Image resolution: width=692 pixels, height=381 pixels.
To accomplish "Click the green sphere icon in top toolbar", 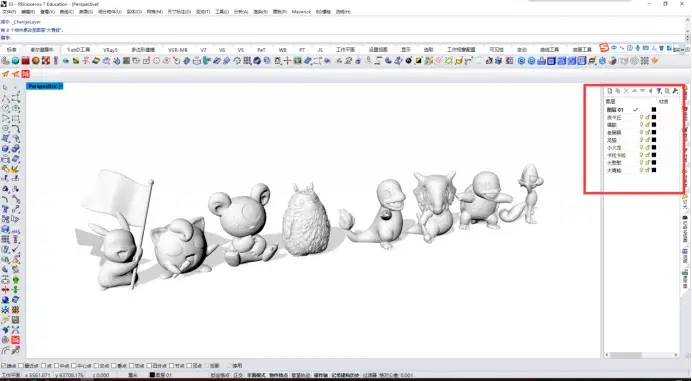I will click(x=15, y=60).
